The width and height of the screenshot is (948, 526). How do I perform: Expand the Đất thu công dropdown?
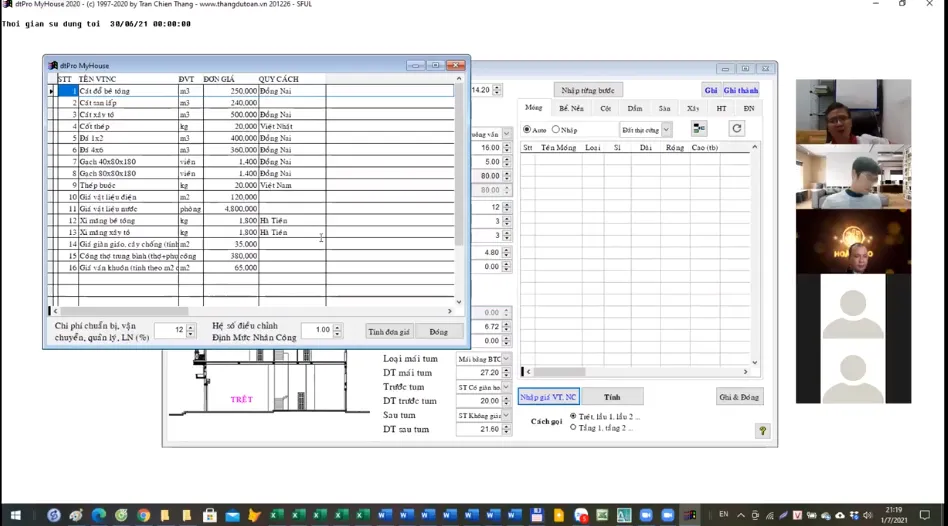666,130
